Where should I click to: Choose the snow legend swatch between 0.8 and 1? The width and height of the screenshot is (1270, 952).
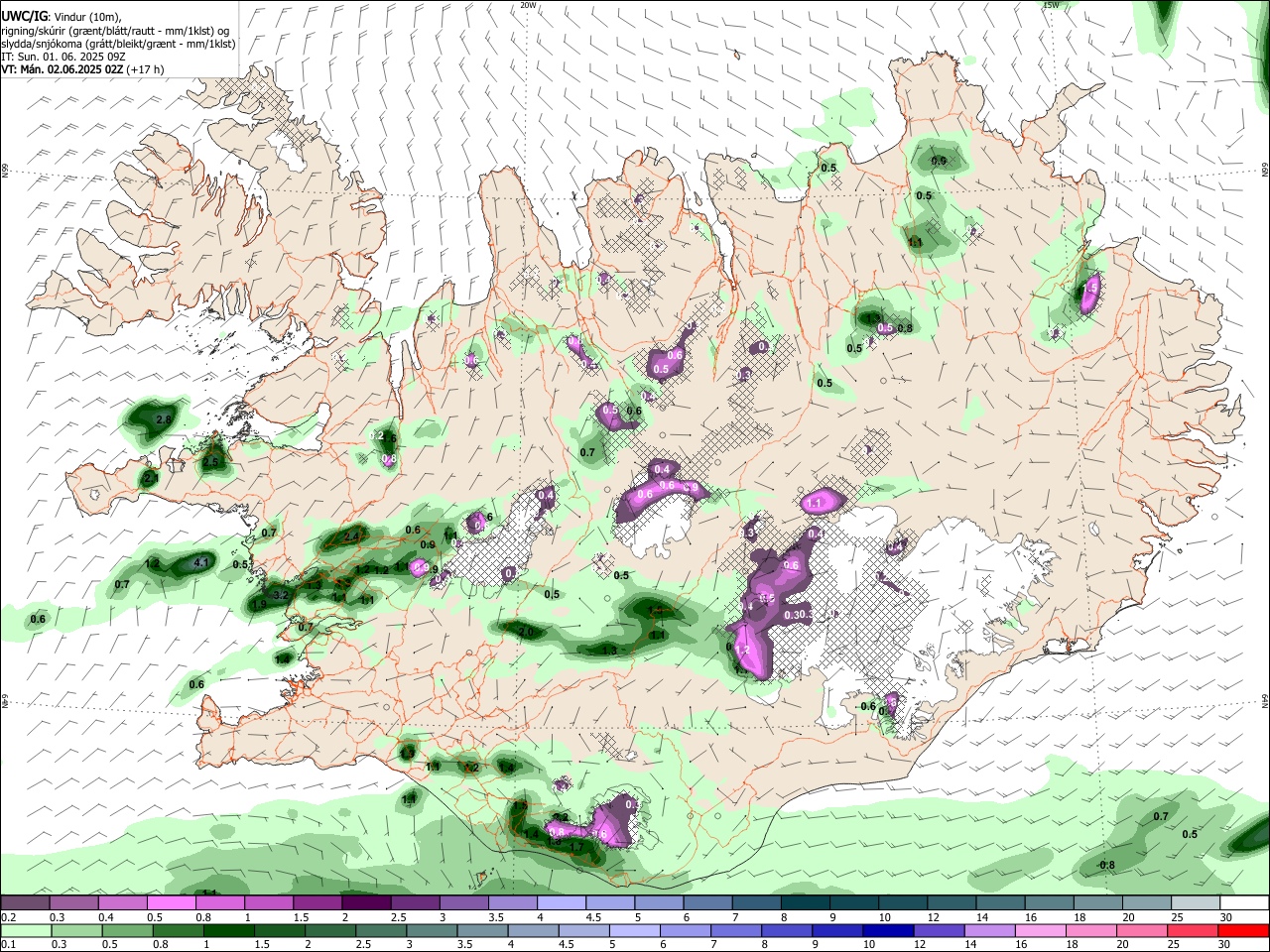point(219,903)
